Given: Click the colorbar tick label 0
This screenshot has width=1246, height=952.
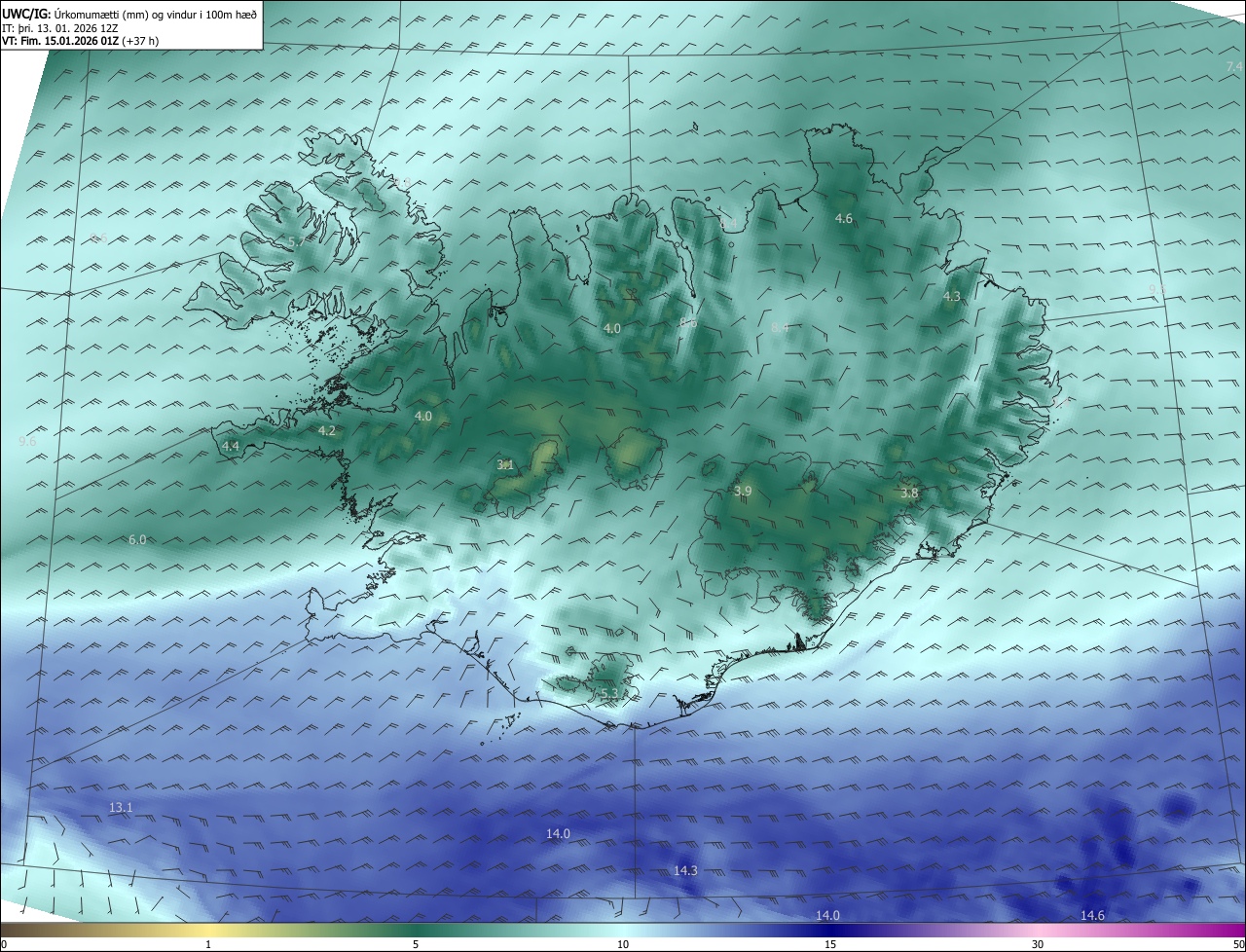Looking at the screenshot, I should pyautogui.click(x=4, y=945).
